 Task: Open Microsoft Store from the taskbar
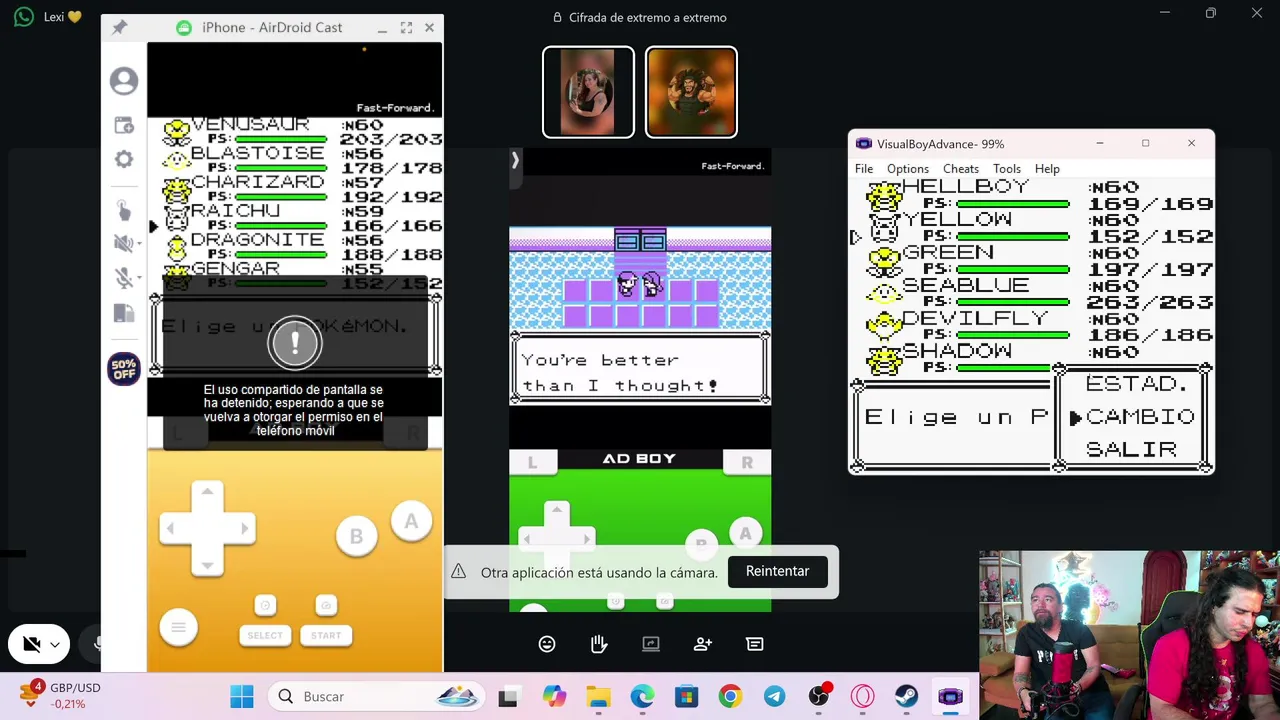686,696
